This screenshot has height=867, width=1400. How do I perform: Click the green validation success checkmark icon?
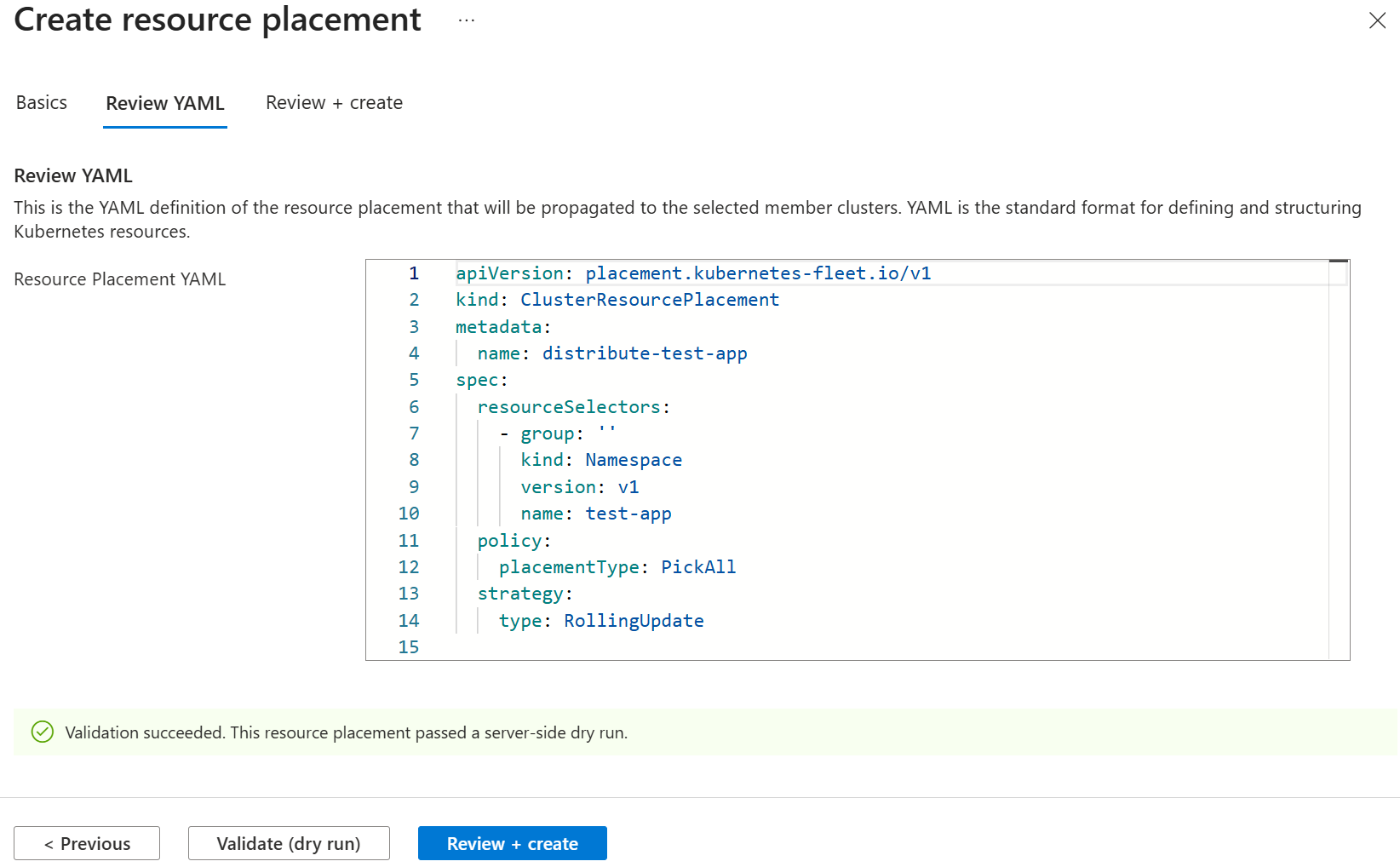coord(43,732)
